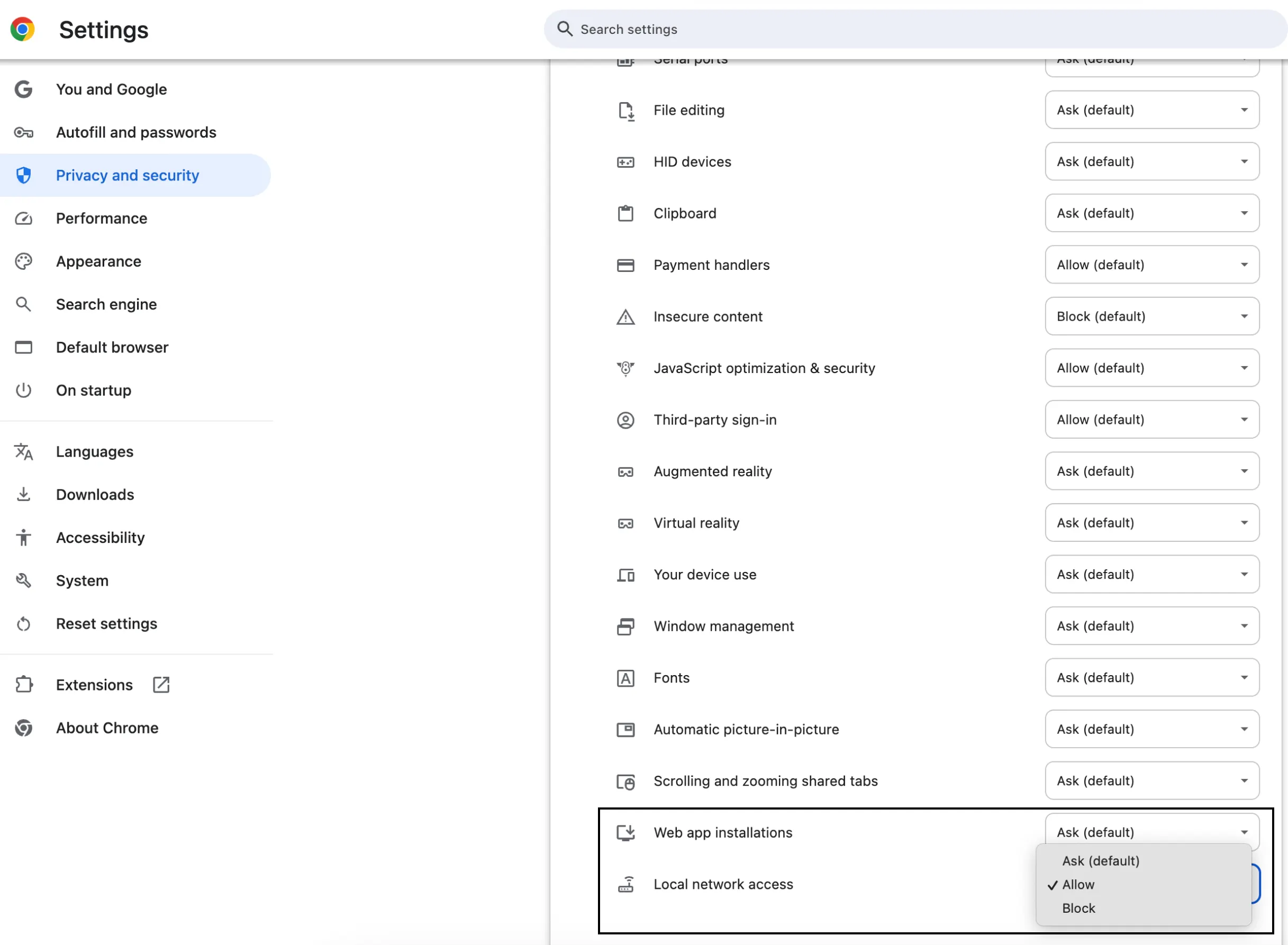
Task: Click the Third-party sign-in person icon
Action: [625, 420]
